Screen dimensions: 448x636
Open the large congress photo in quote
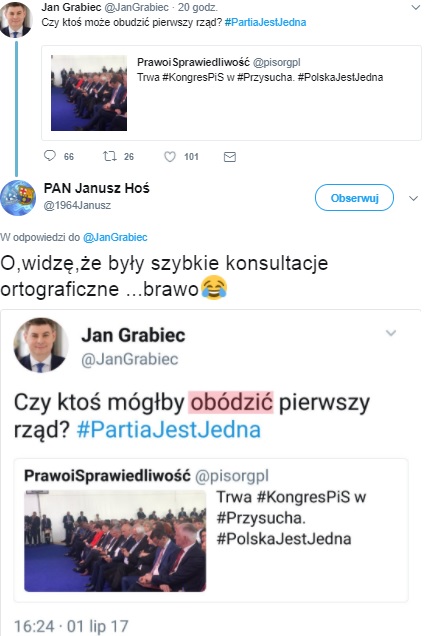pyautogui.click(x=115, y=541)
